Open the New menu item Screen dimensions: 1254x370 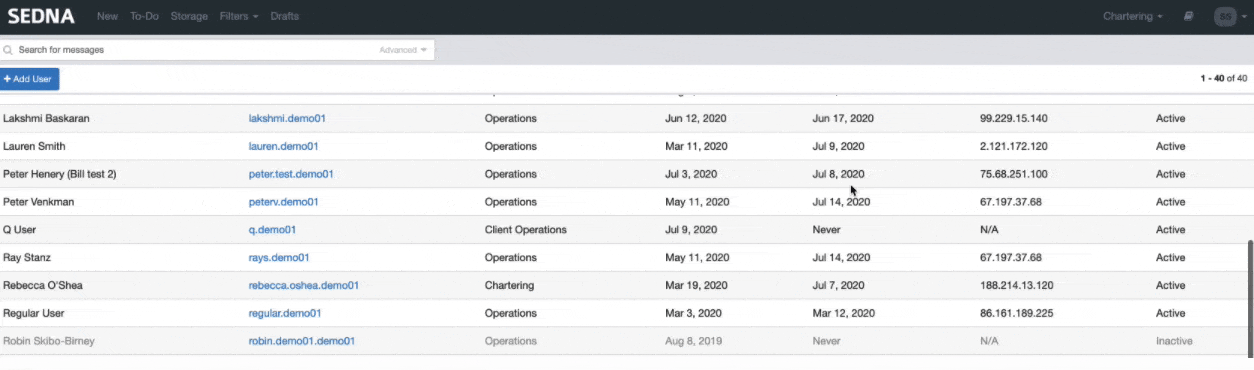(x=107, y=17)
